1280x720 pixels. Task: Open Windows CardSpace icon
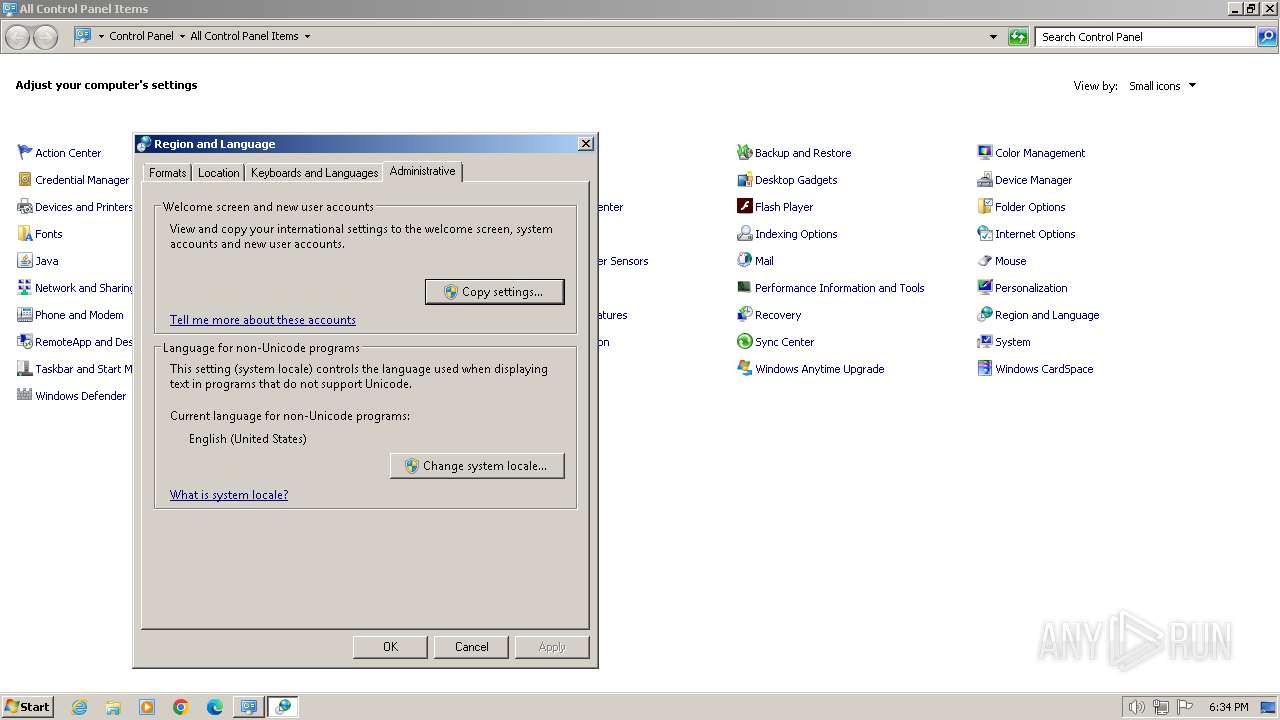[984, 369]
